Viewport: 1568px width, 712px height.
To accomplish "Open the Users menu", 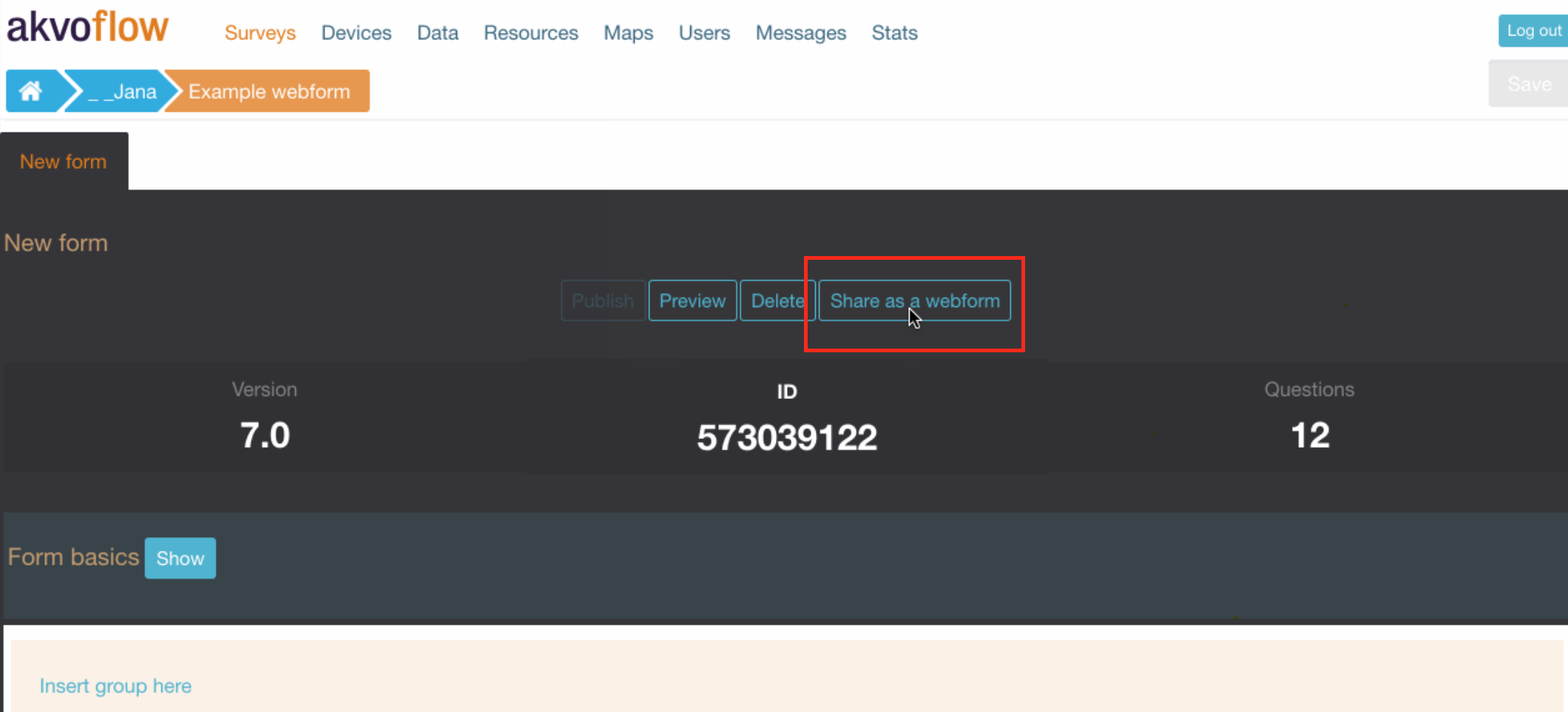I will (x=705, y=33).
